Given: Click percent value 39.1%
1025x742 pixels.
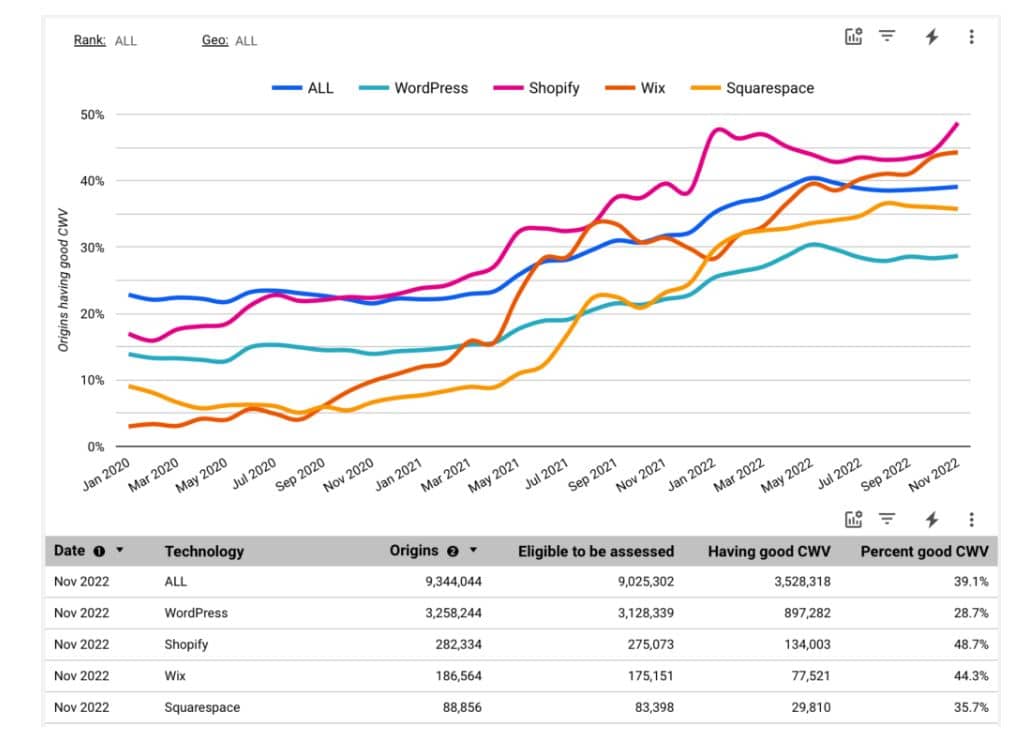Looking at the screenshot, I should point(971,581).
